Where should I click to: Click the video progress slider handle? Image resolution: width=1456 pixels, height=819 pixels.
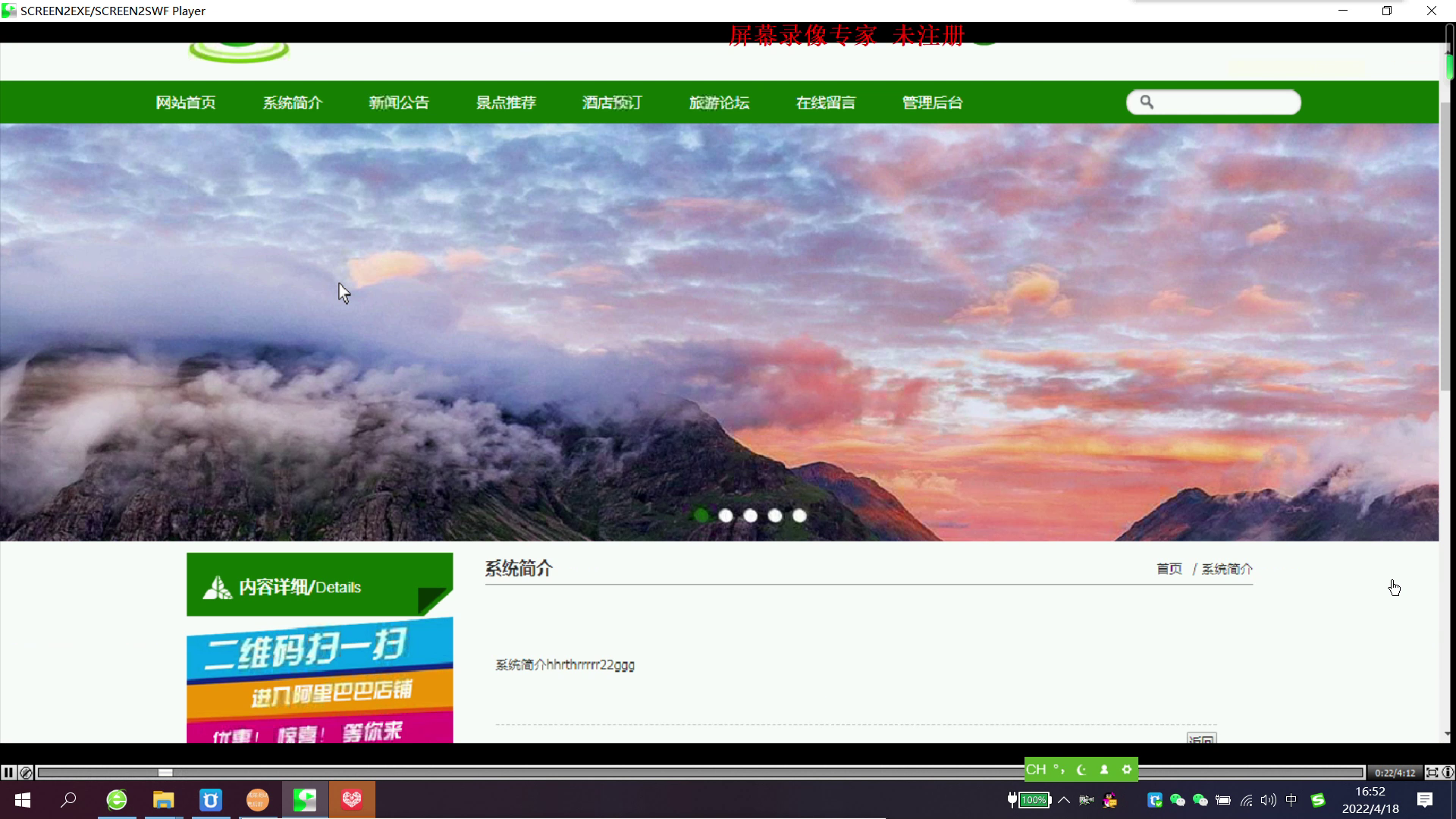pyautogui.click(x=165, y=772)
